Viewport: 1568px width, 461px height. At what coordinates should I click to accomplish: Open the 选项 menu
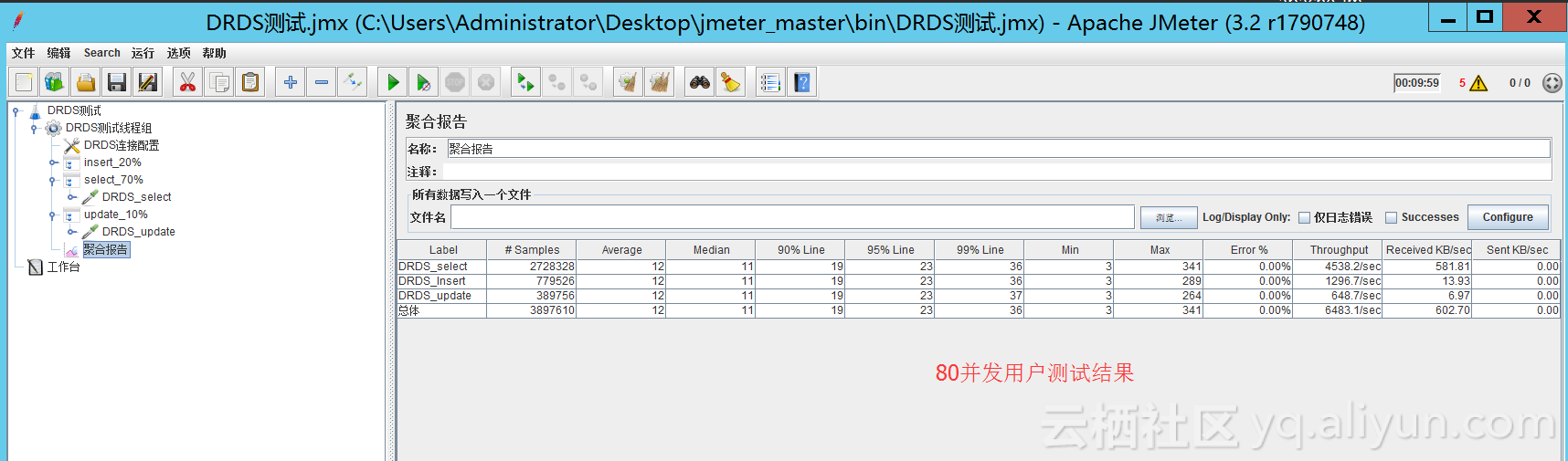178,53
